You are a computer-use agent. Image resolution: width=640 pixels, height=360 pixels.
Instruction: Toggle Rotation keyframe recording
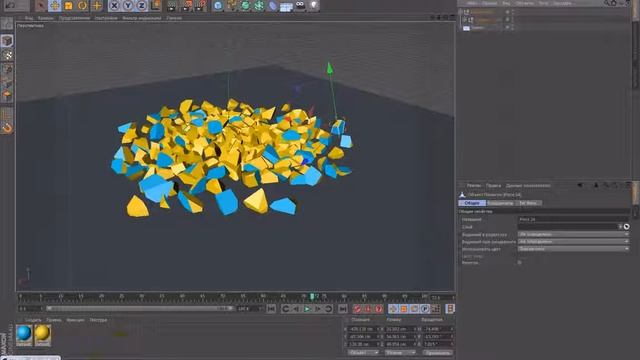pos(414,309)
